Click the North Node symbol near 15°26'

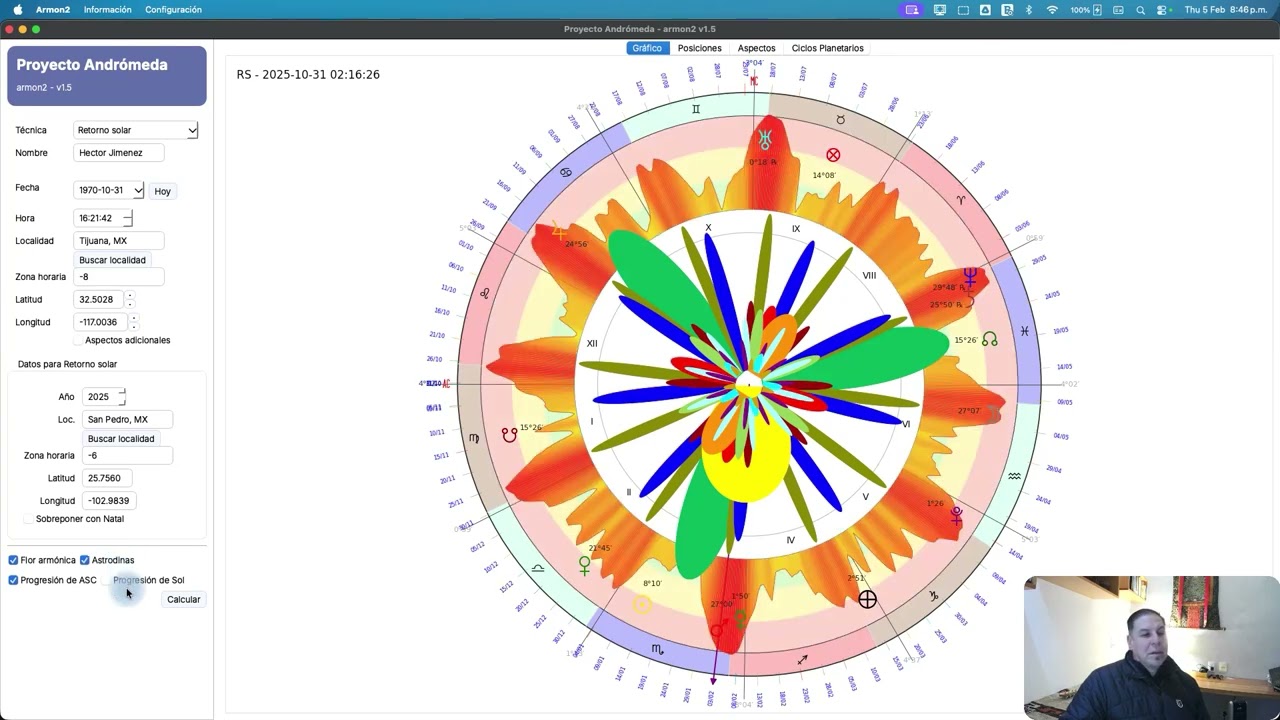click(x=989, y=340)
